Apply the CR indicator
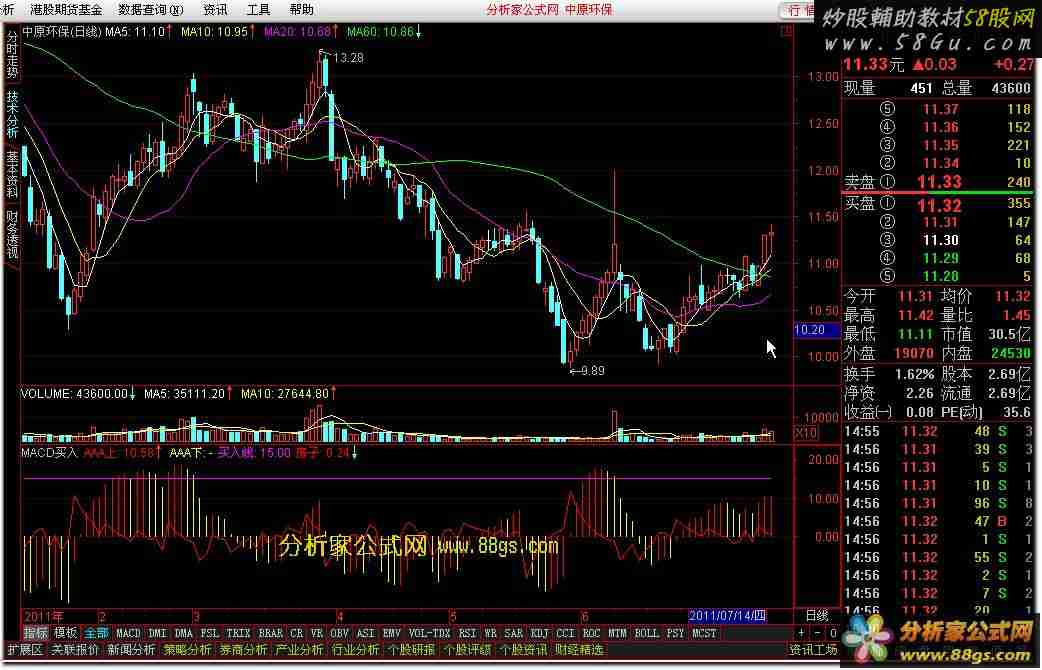The image size is (1042, 670). (x=297, y=633)
